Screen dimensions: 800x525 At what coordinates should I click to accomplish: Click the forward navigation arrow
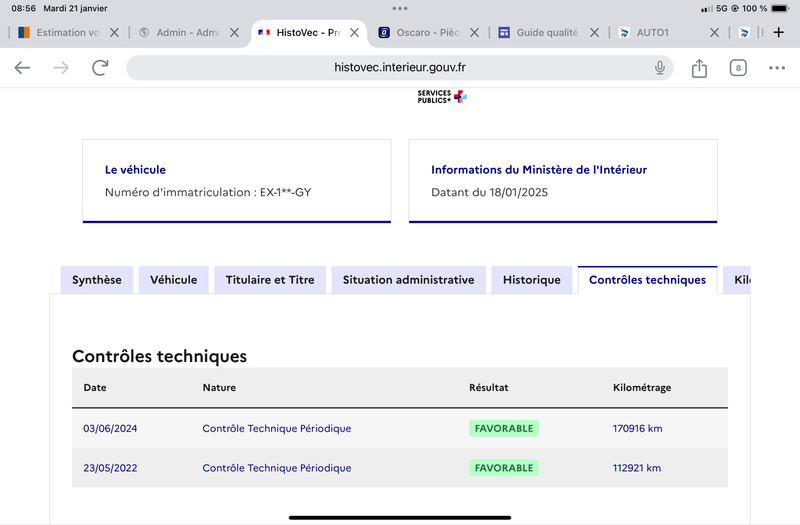61,67
